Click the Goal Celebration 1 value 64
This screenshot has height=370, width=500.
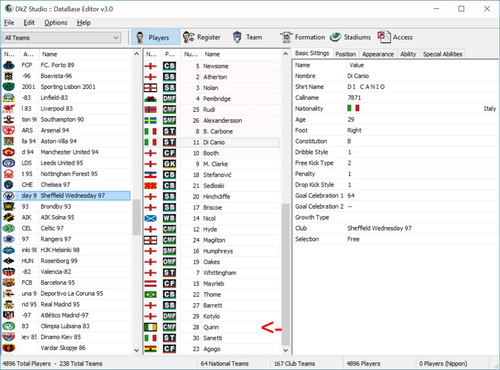pos(351,196)
